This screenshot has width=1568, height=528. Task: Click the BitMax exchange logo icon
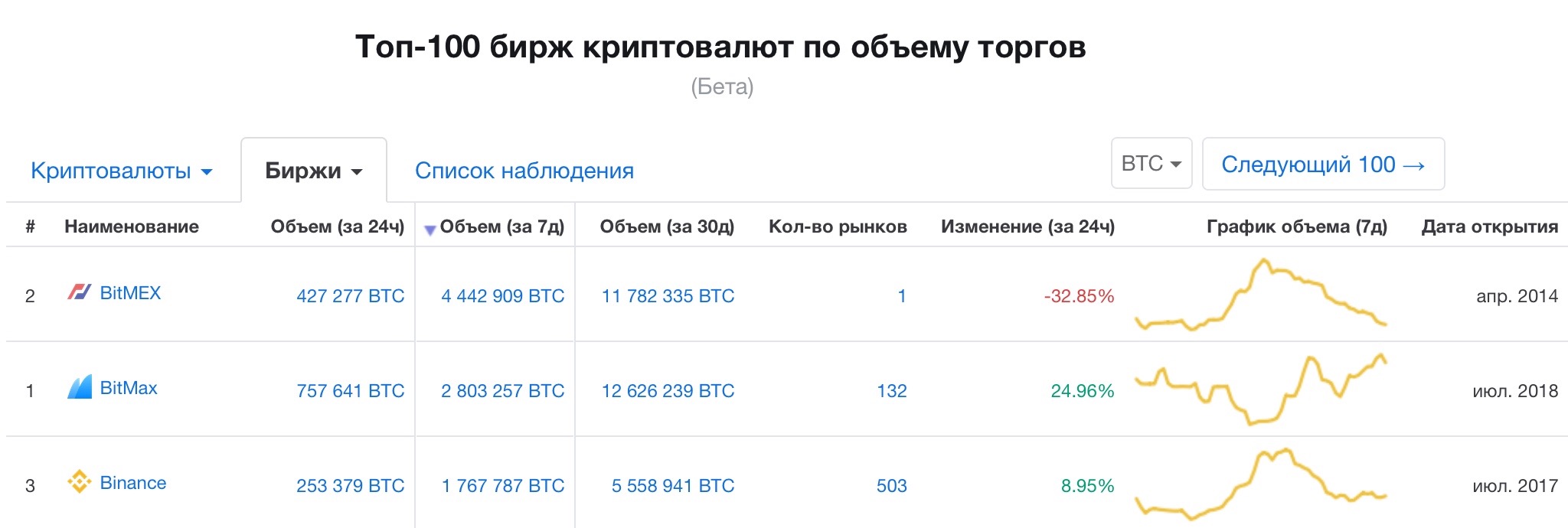point(80,387)
